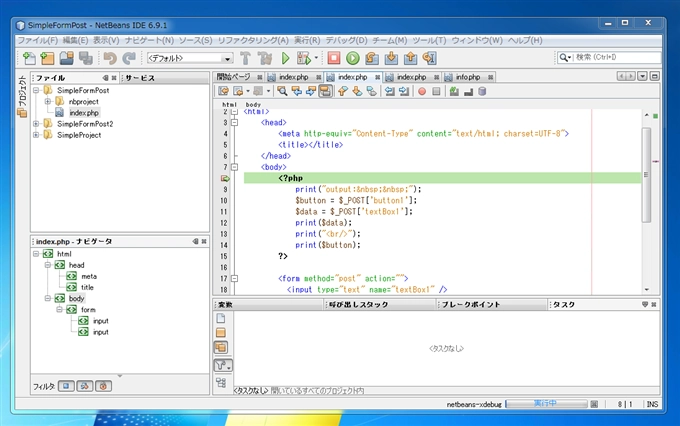Show tasks for the main project only
This screenshot has width=680, height=426.
(x=221, y=333)
